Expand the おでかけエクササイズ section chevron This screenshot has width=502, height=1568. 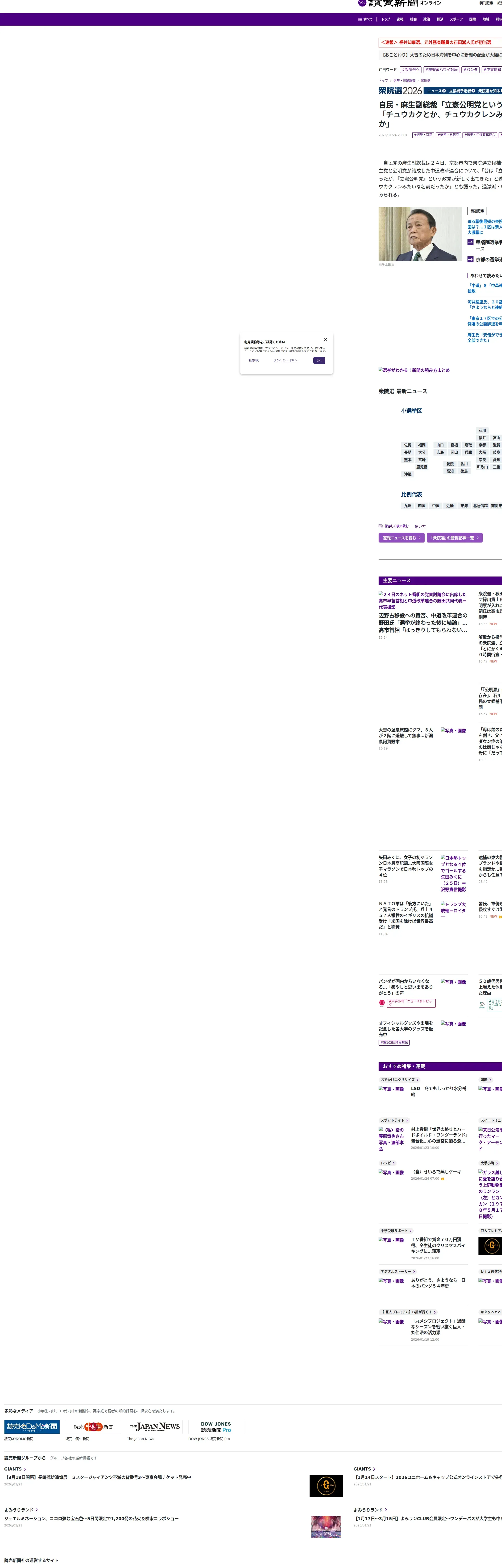(x=417, y=1079)
